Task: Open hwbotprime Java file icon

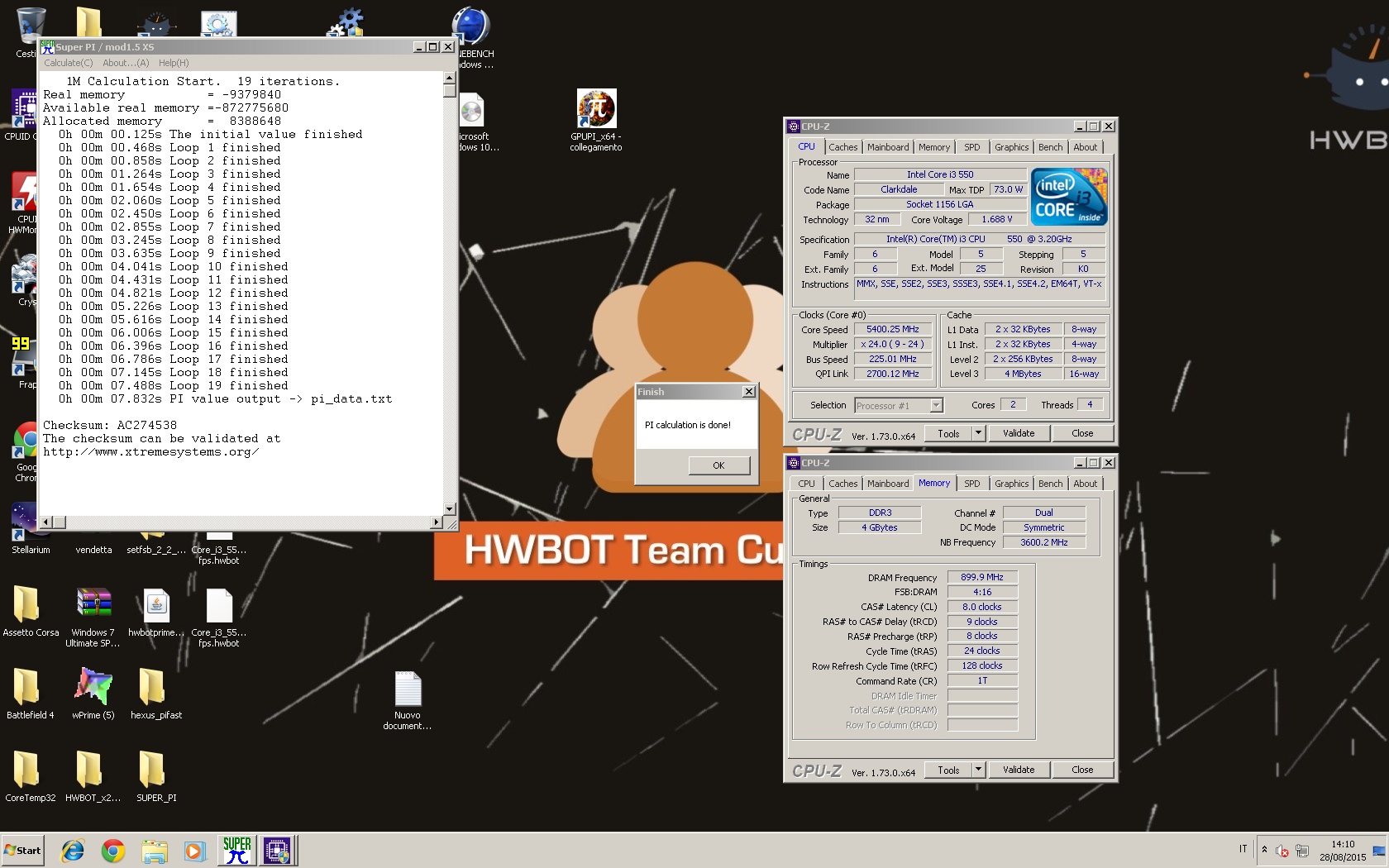Action: tap(156, 612)
